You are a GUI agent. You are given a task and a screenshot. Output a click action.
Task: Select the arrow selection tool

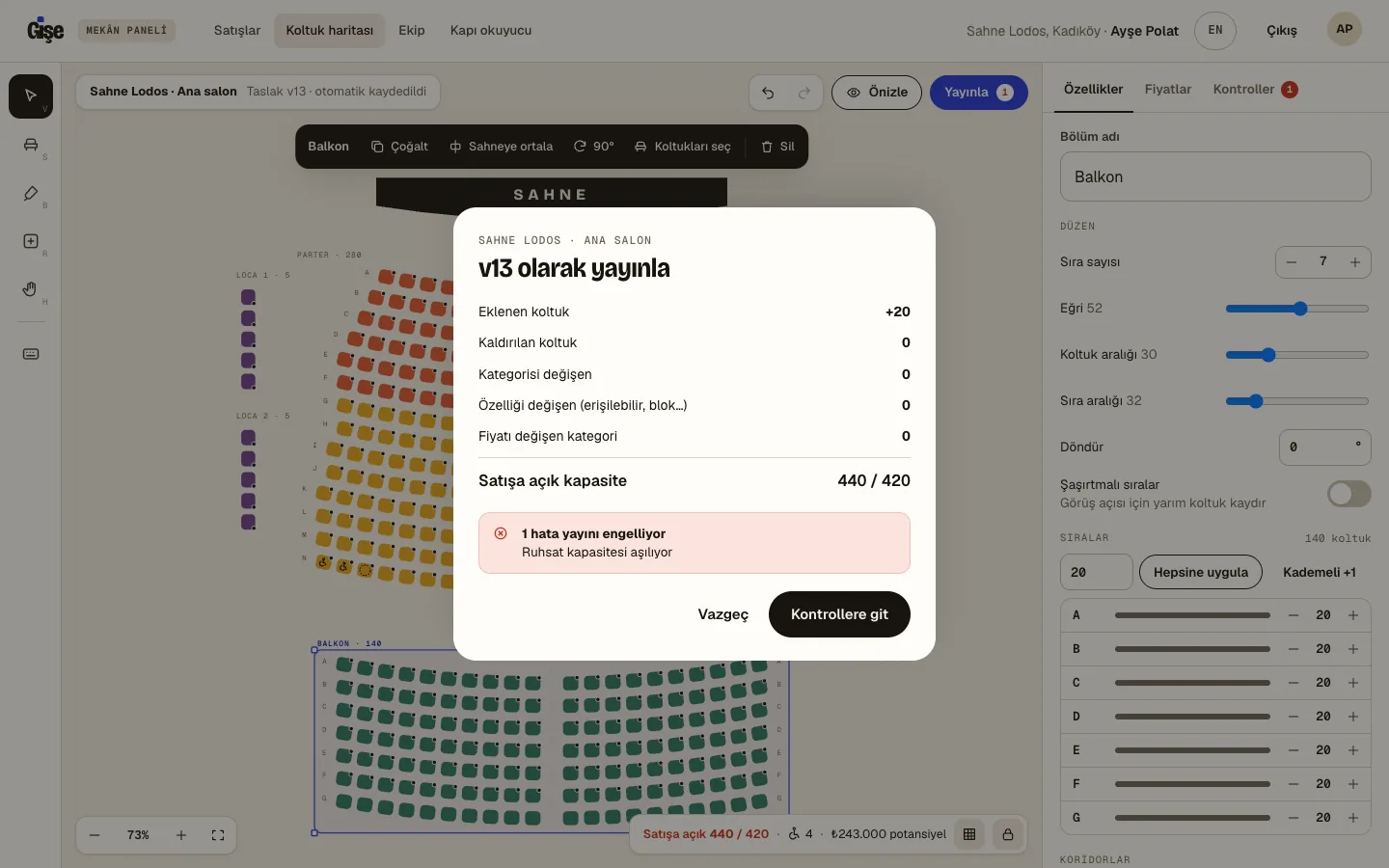point(31,96)
